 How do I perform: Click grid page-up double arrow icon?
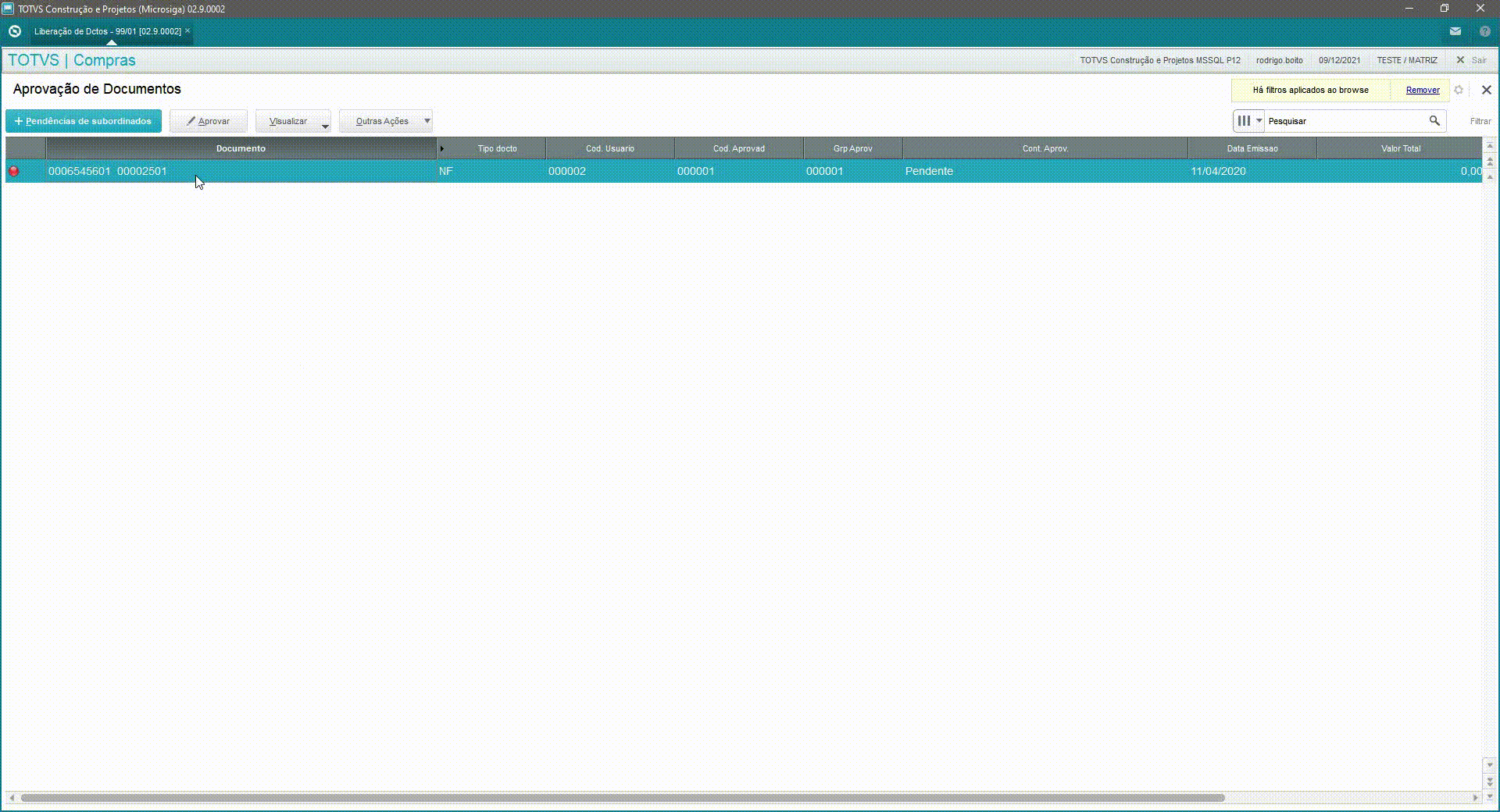(1490, 162)
